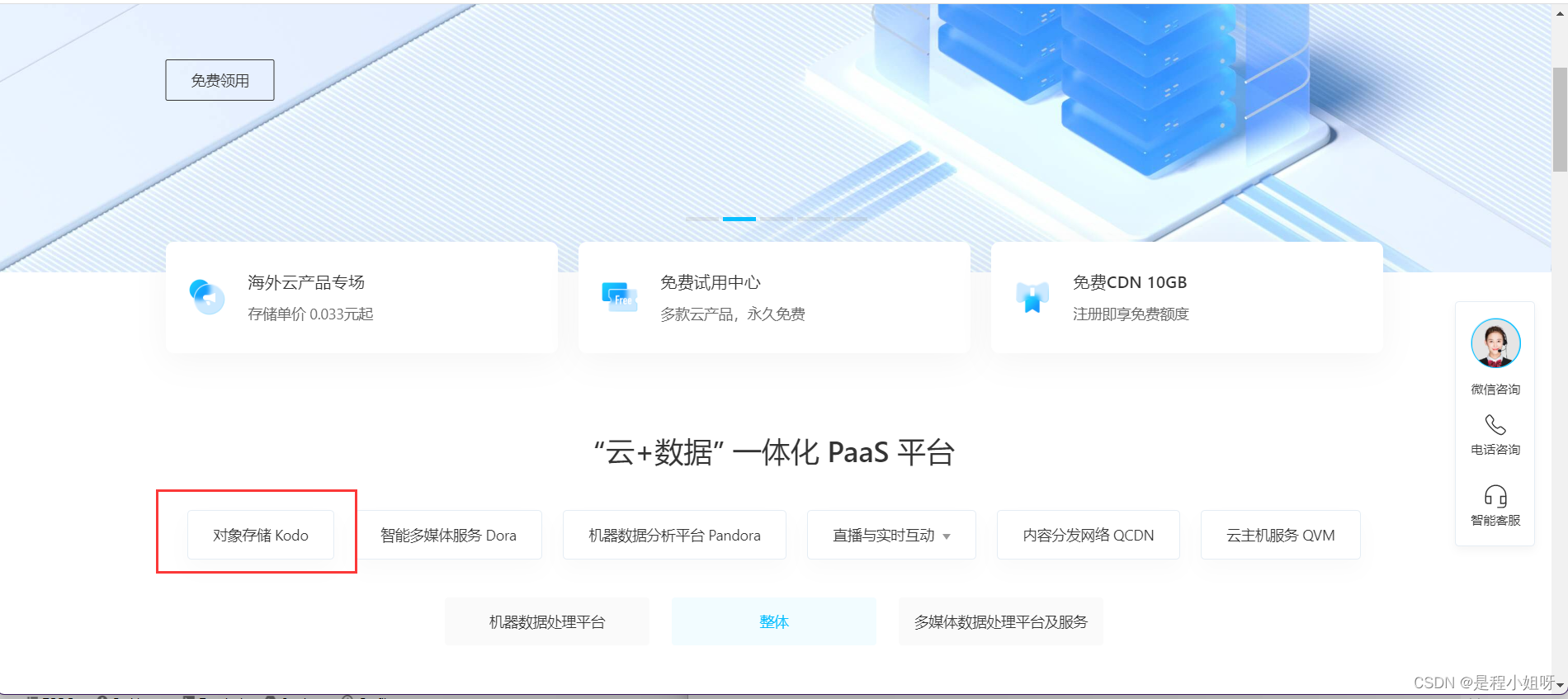
Task: Select the 云主机服务 QVM tab
Action: [x=1281, y=535]
